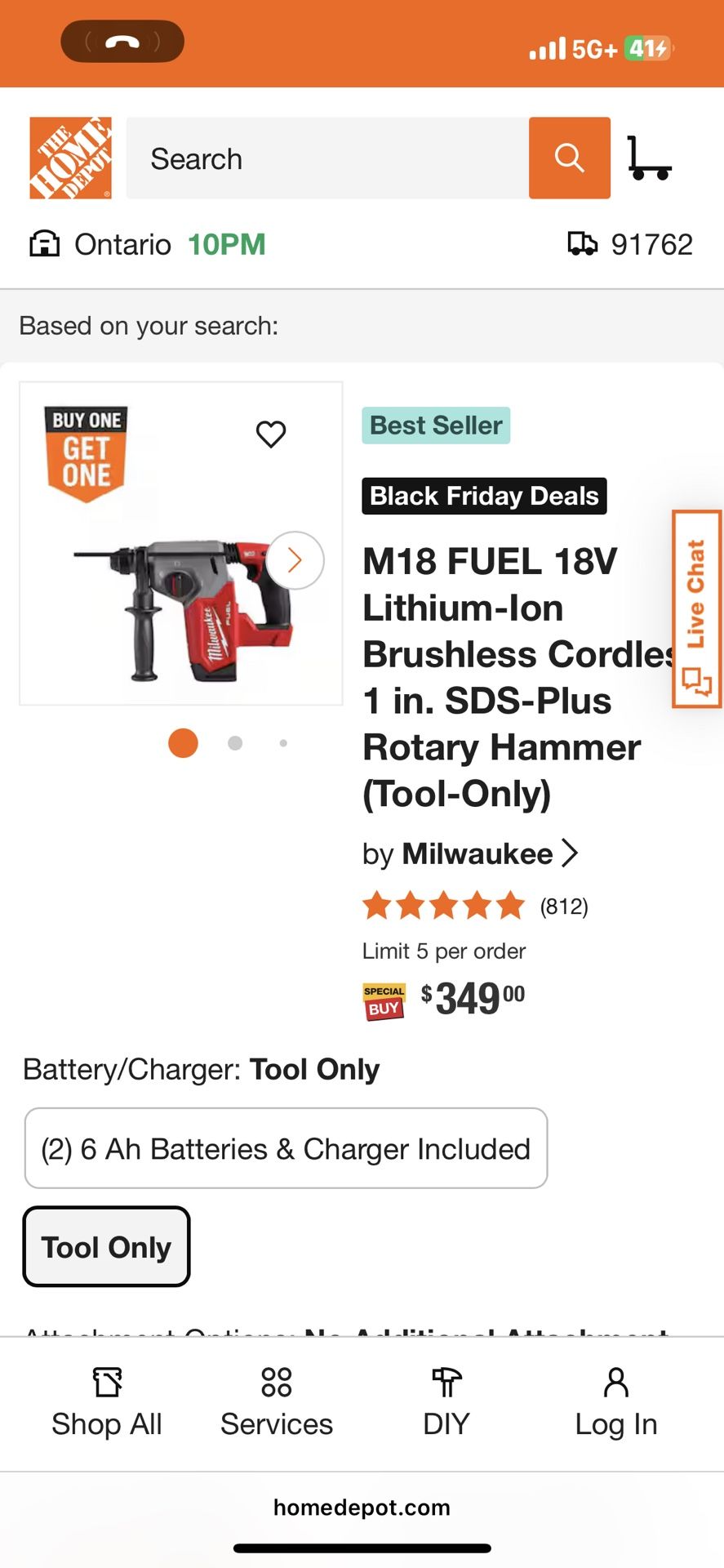The height and width of the screenshot is (1568, 724).
Task: Select the Tool Only option
Action: pyautogui.click(x=105, y=1247)
